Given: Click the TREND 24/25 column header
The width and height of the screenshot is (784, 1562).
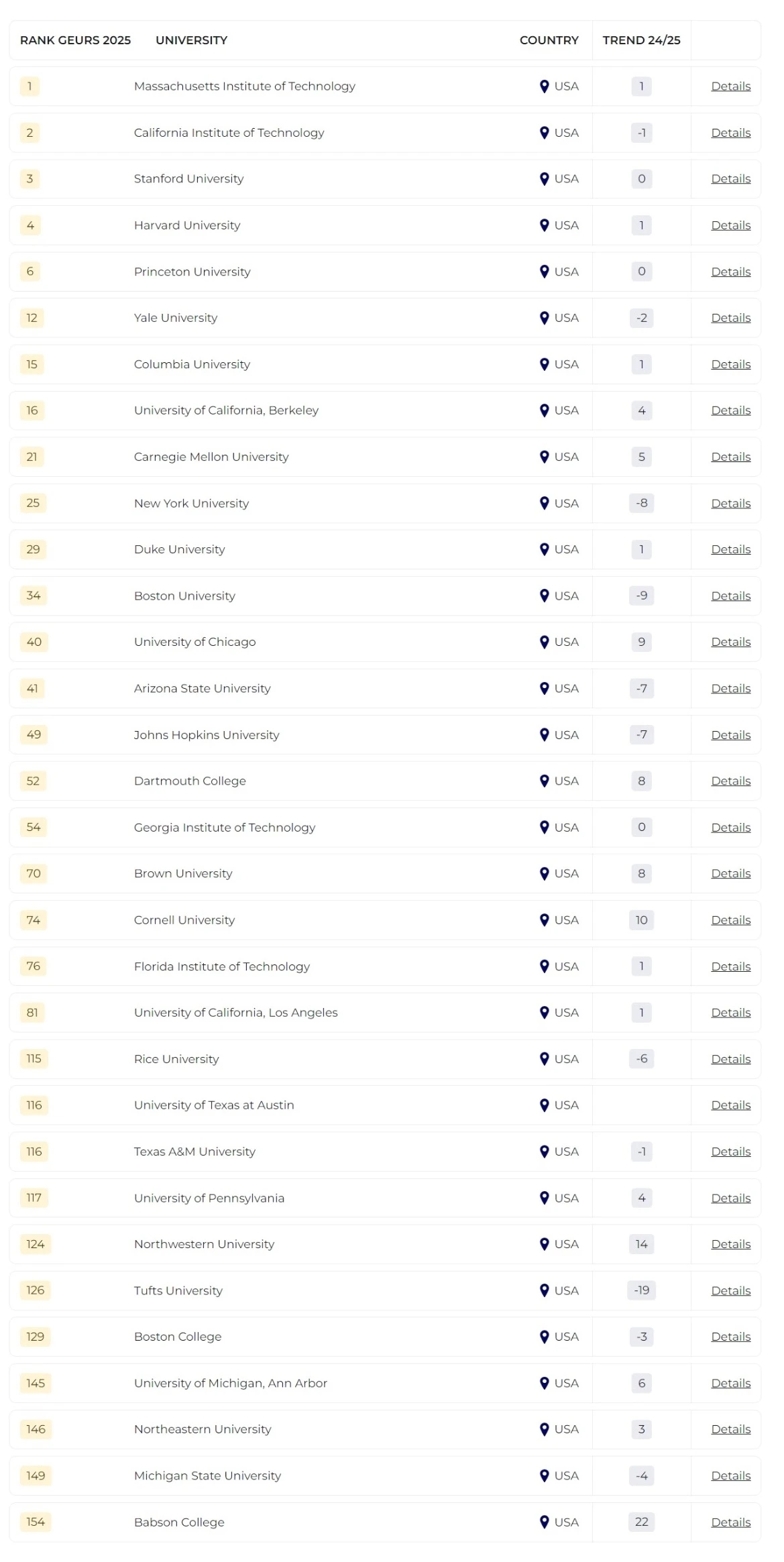Looking at the screenshot, I should (641, 40).
